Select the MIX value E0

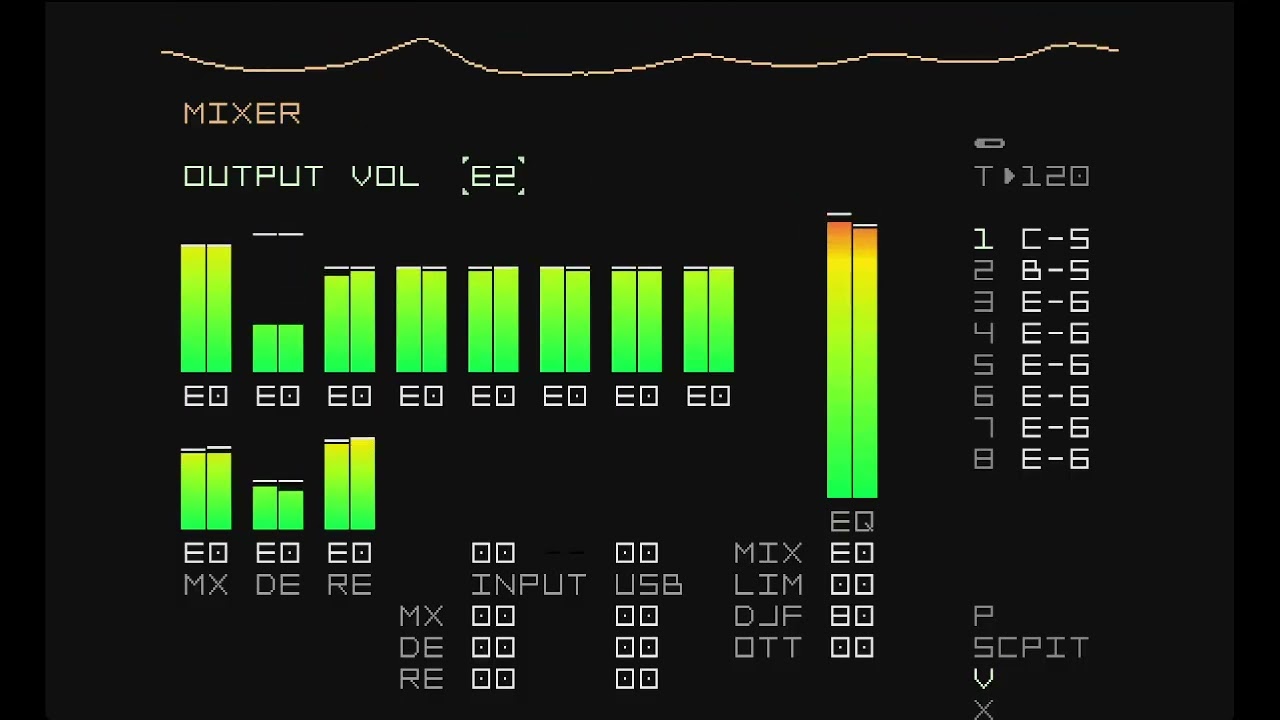852,553
